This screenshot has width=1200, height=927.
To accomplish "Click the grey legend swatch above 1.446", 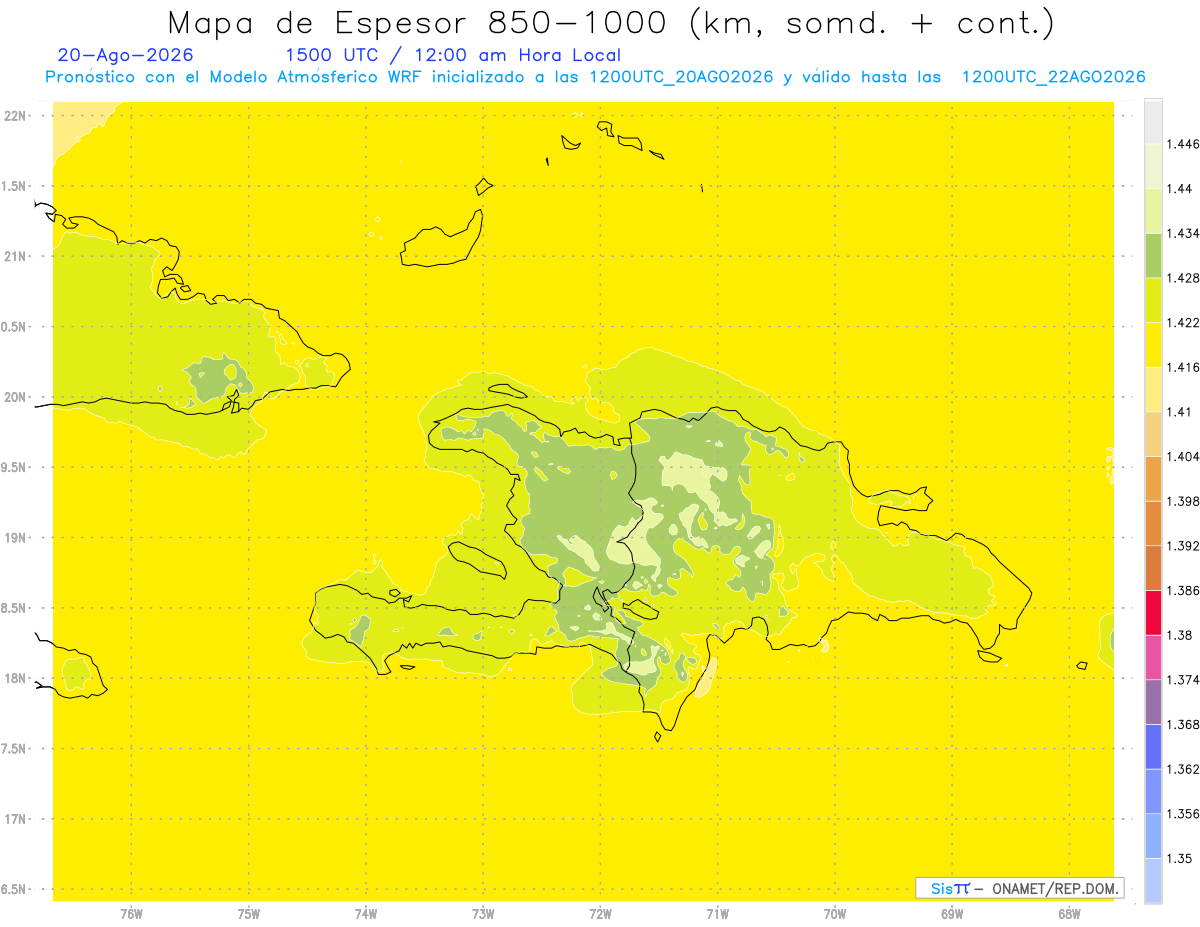I will click(x=1153, y=121).
